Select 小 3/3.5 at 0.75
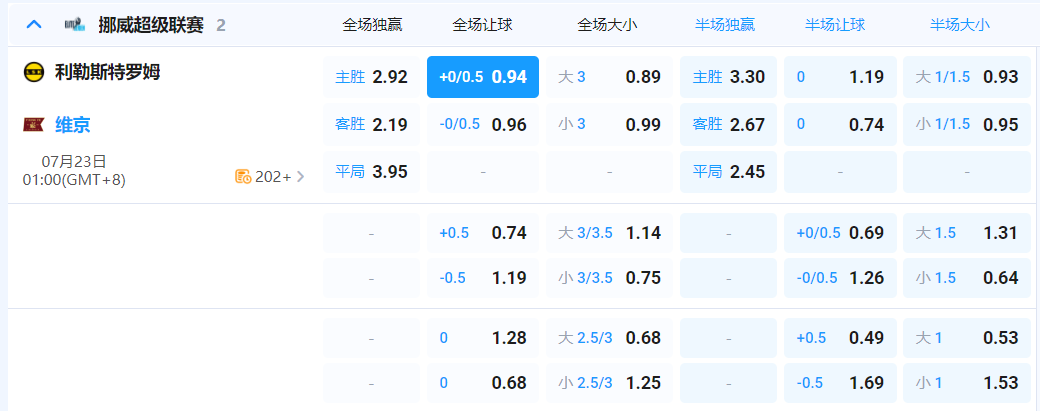This screenshot has width=1040, height=411. pos(610,277)
